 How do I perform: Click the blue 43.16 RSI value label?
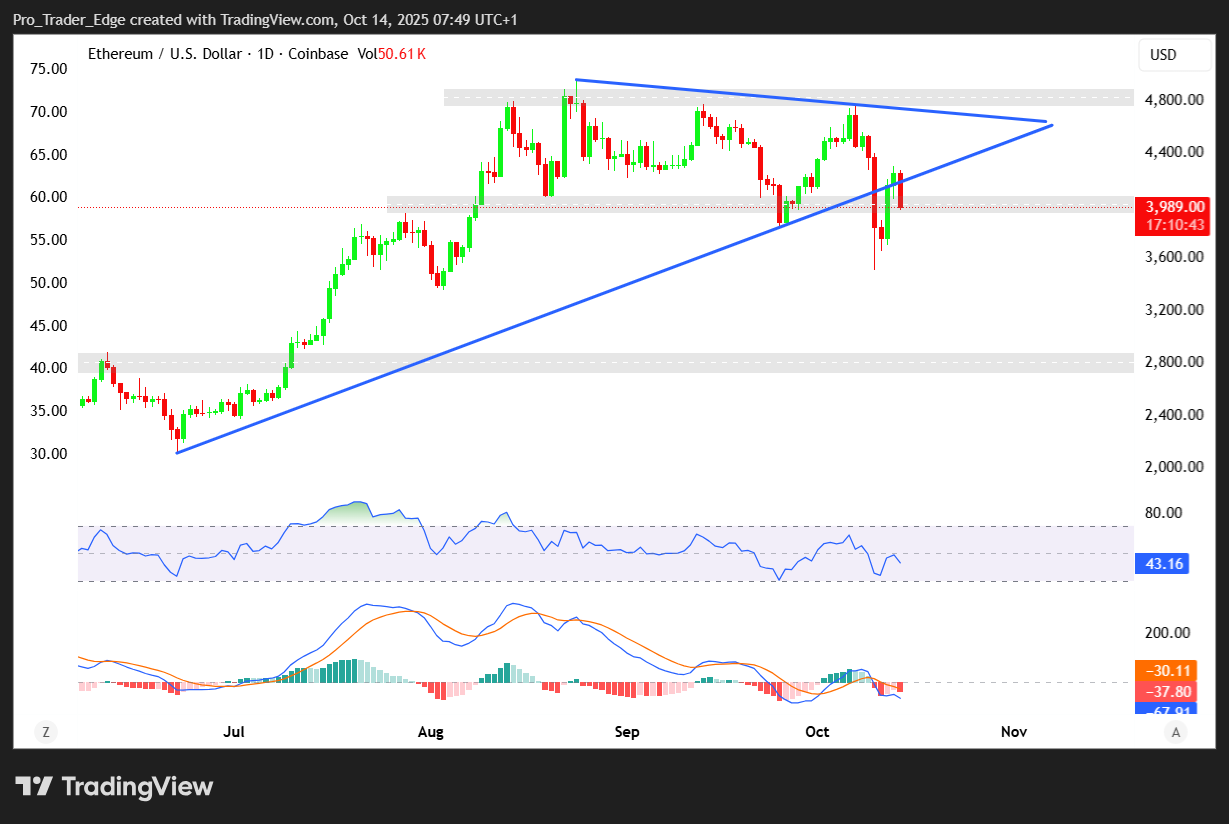tap(1164, 564)
